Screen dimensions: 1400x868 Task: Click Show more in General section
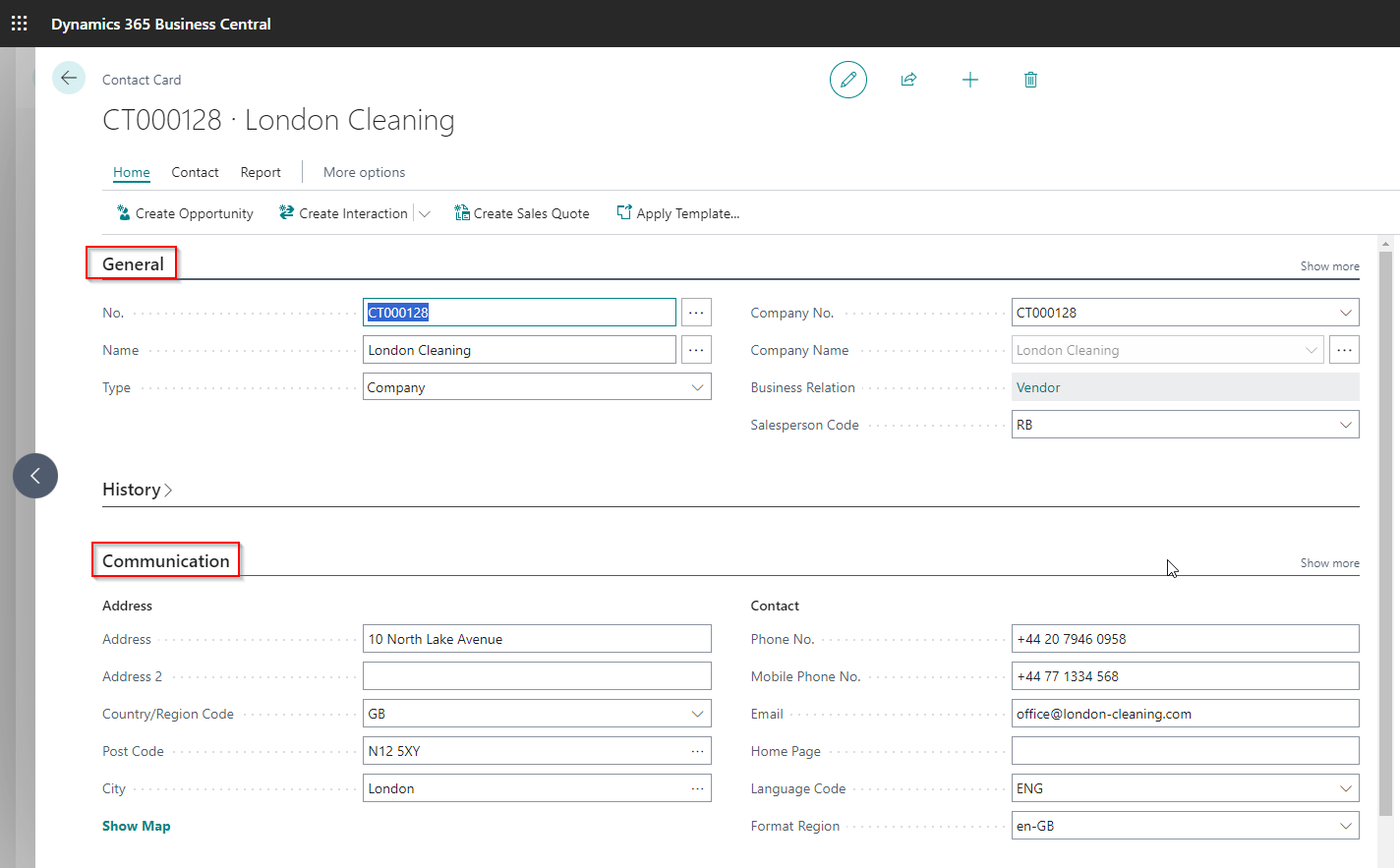pos(1329,266)
